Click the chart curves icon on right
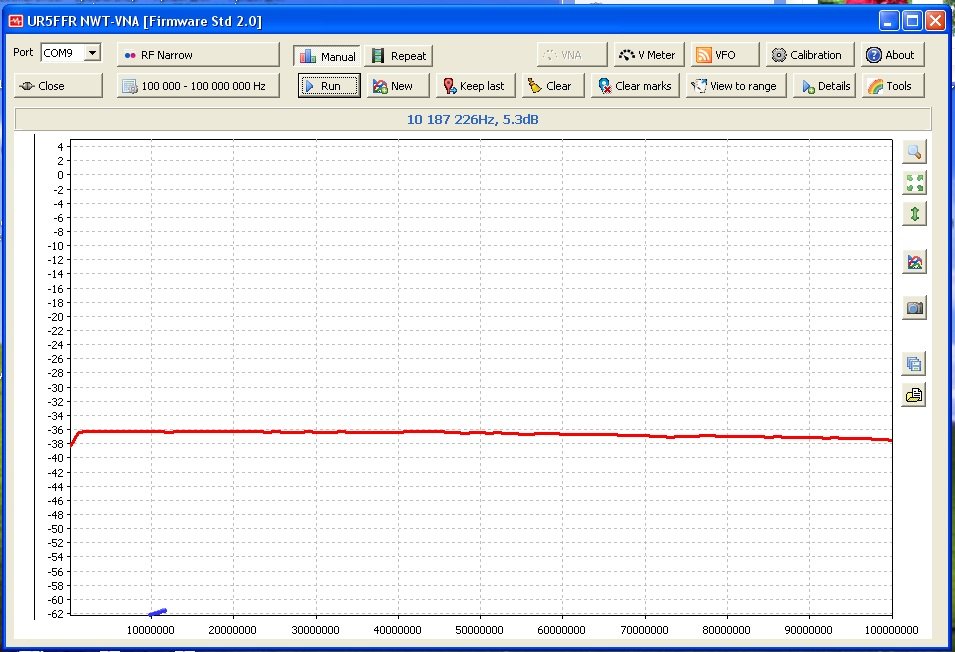This screenshot has width=955, height=652. pyautogui.click(x=914, y=263)
